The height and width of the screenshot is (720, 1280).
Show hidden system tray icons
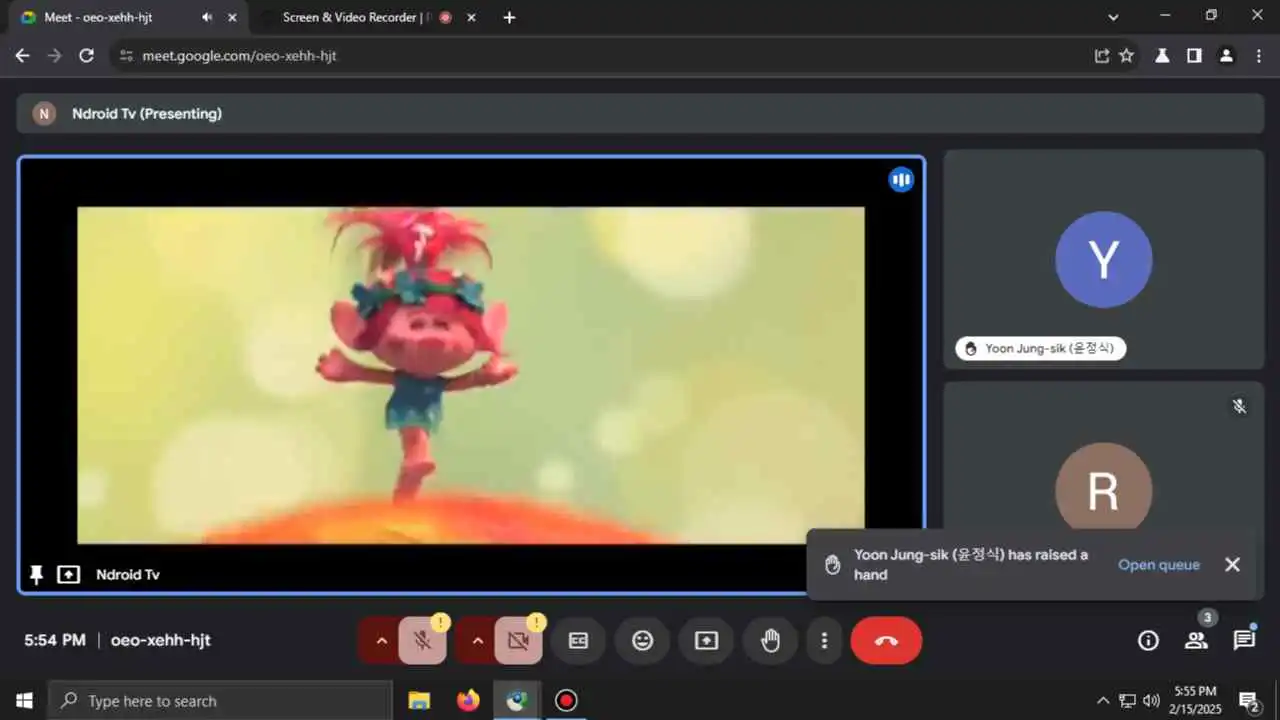click(1103, 701)
